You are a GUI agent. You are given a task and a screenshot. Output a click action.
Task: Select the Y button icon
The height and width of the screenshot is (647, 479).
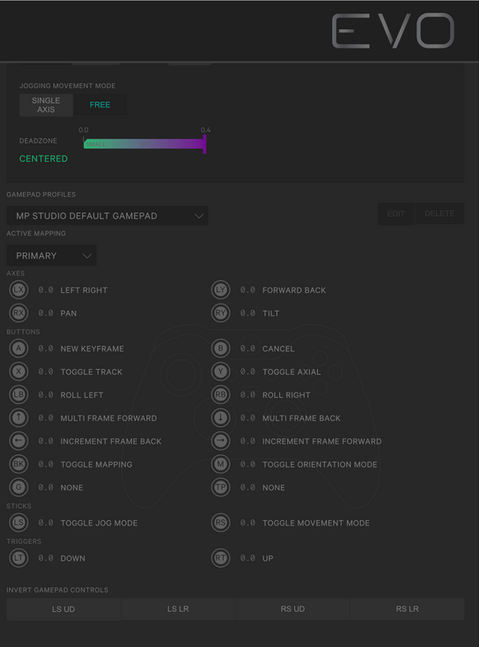221,371
